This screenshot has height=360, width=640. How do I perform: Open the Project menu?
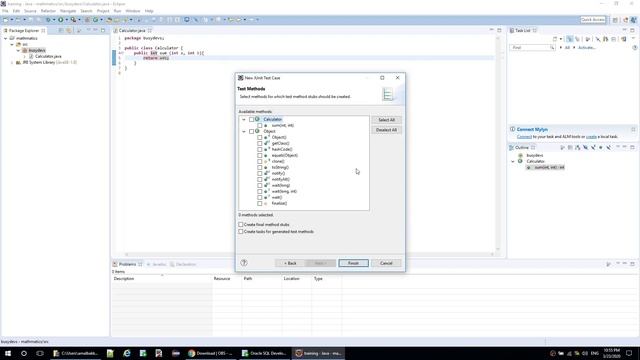click(103, 11)
